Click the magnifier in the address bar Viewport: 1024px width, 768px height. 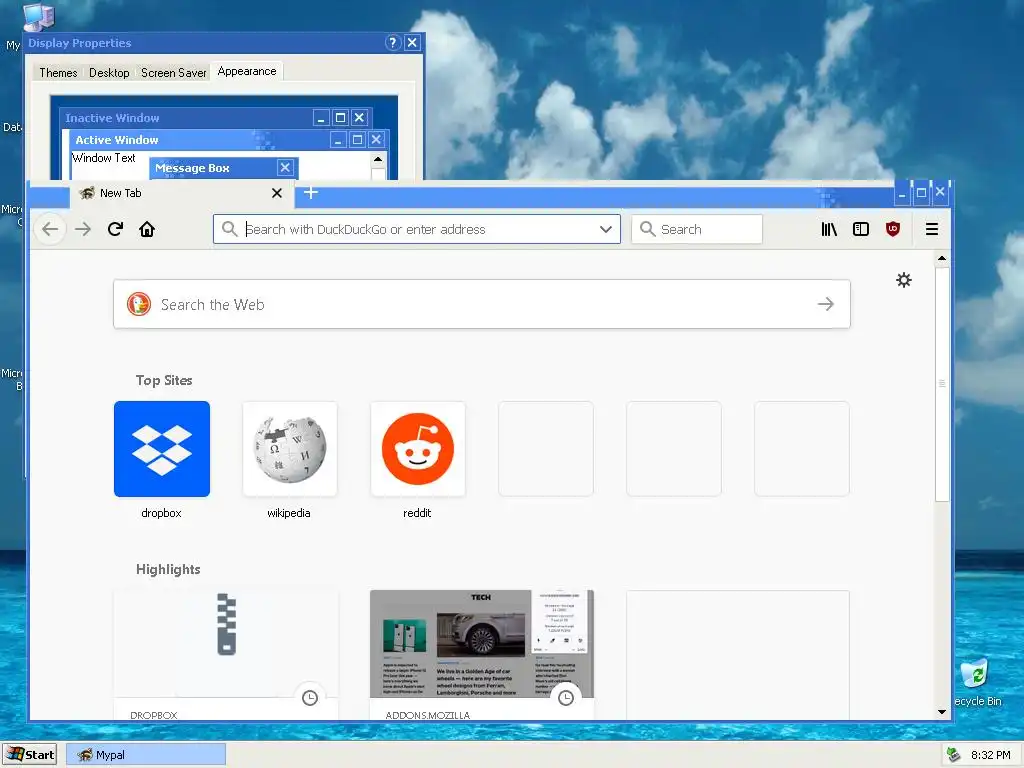229,229
